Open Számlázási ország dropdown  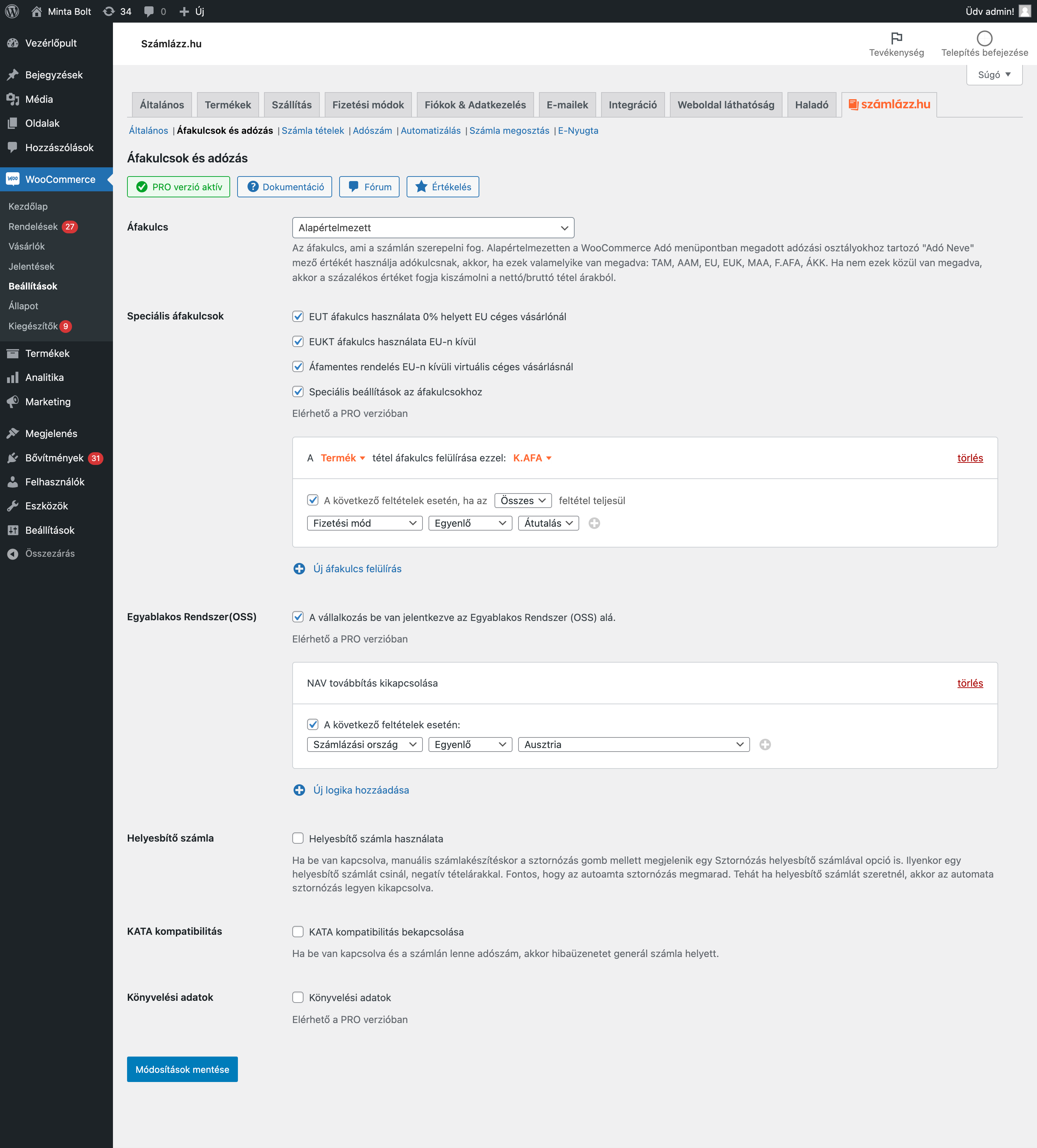coord(365,745)
